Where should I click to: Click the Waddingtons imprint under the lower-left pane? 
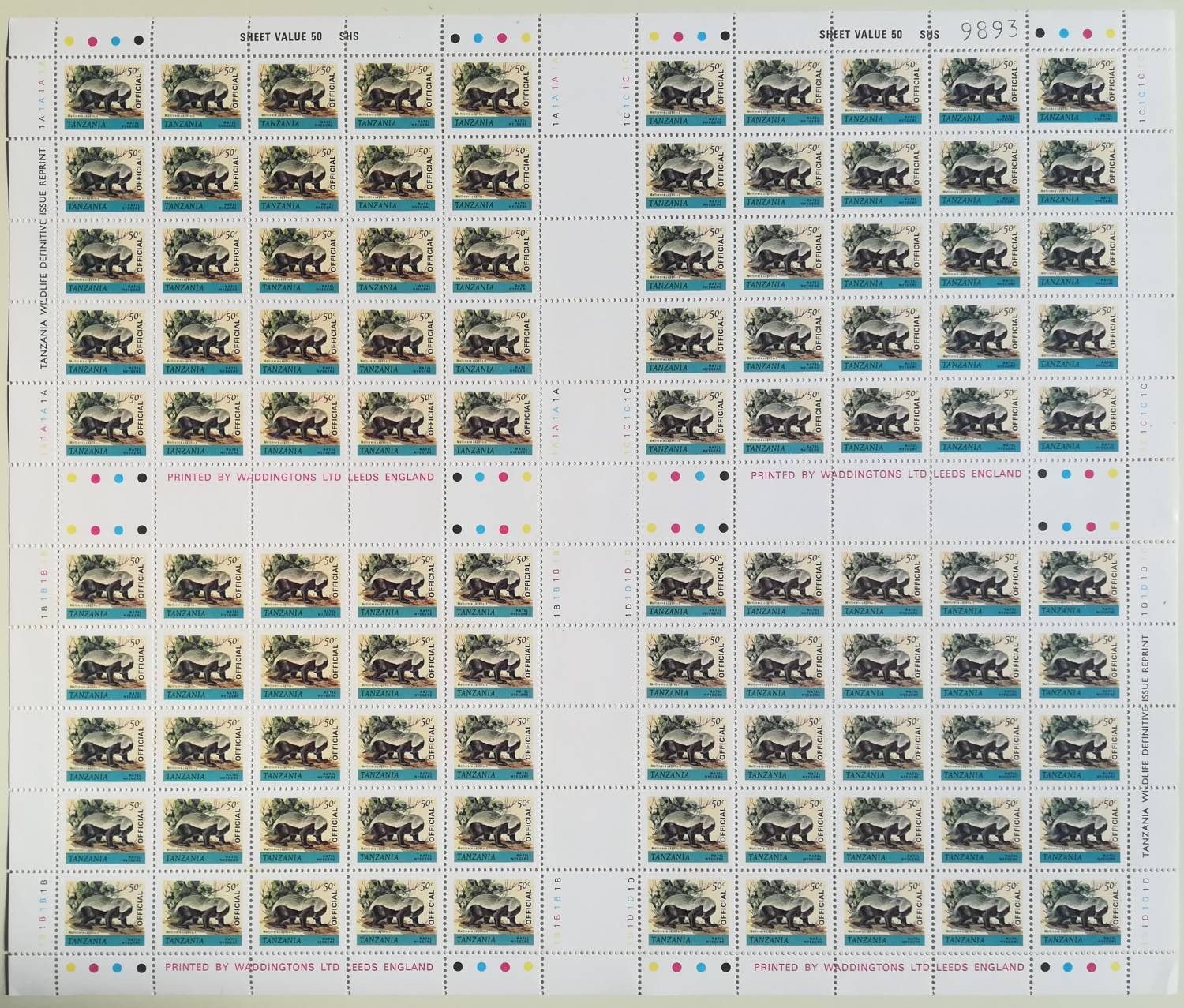pos(299,967)
